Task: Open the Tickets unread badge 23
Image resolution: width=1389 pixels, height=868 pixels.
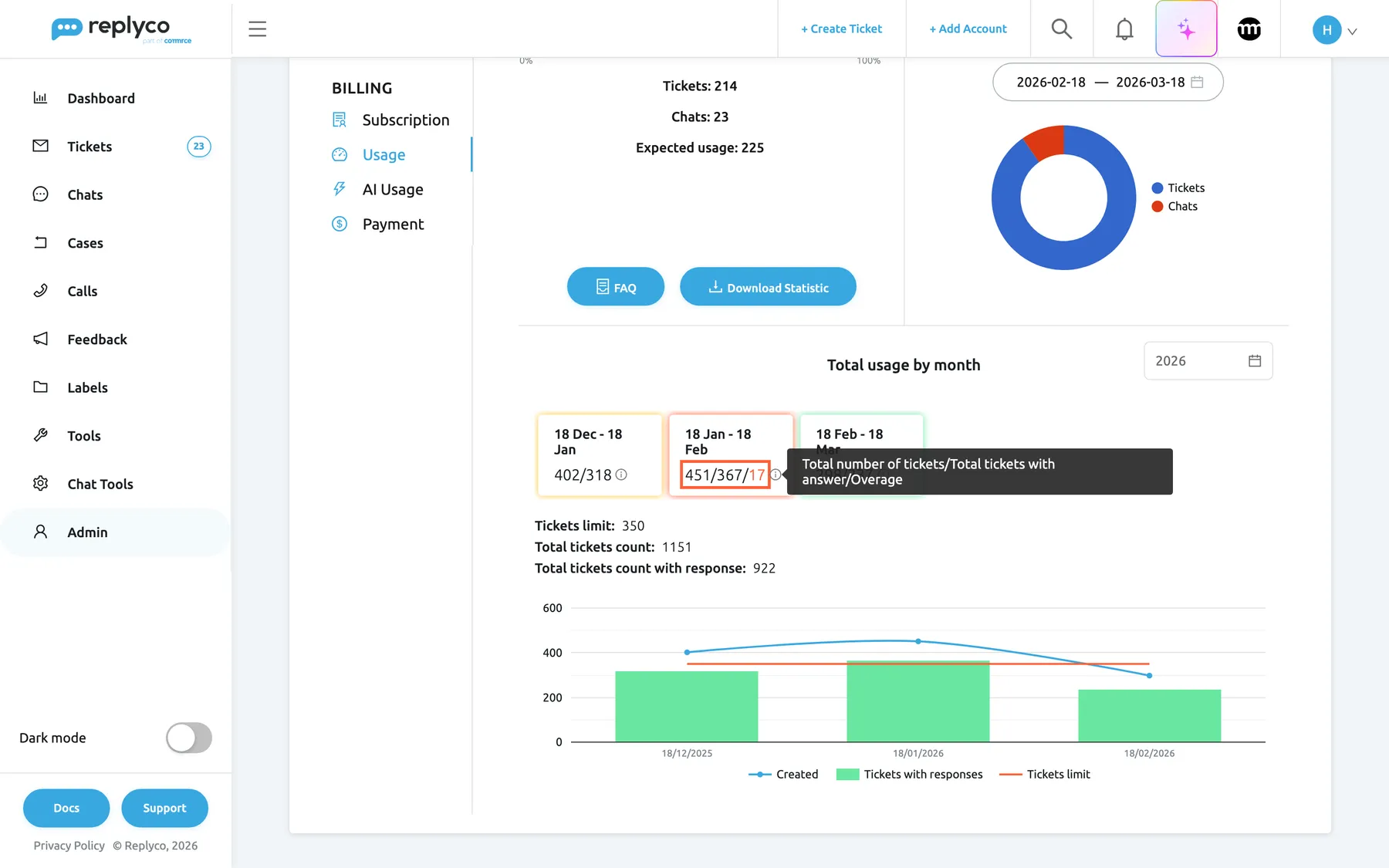Action: pyautogui.click(x=199, y=147)
